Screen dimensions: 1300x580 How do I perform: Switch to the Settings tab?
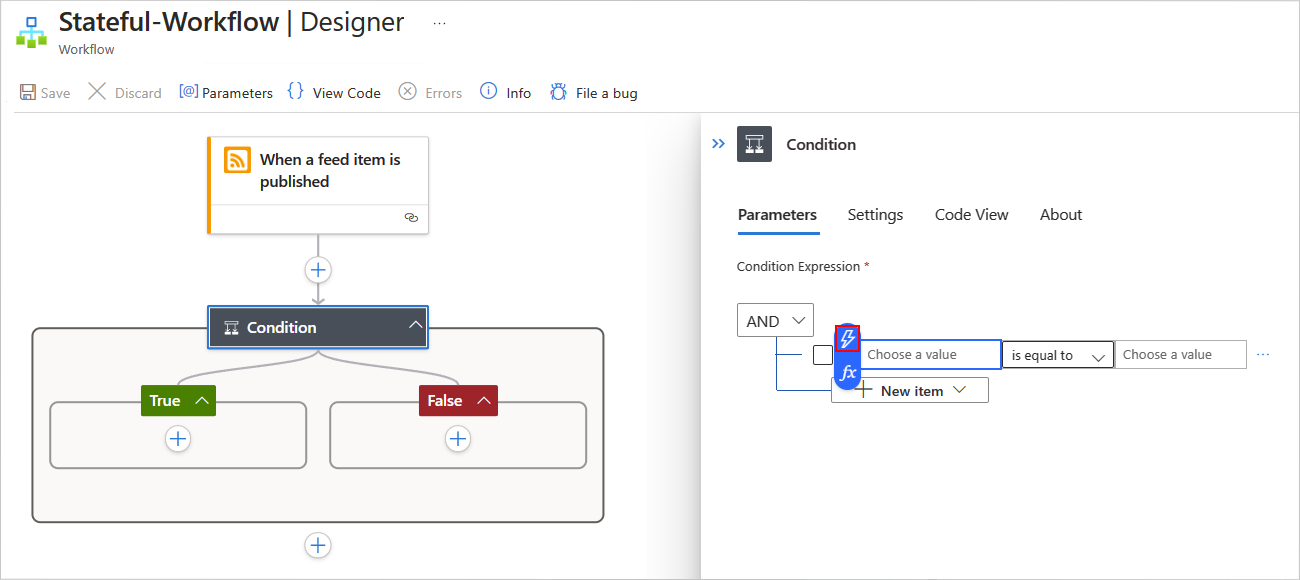tap(875, 214)
